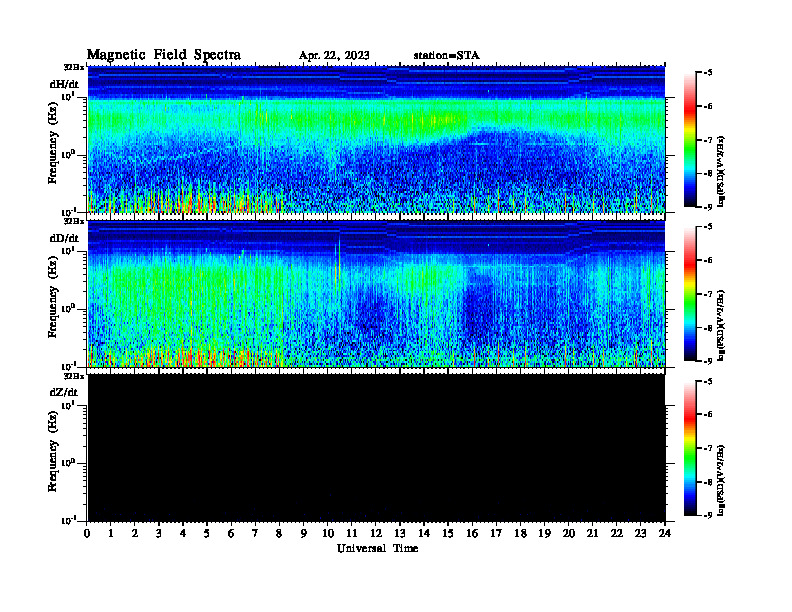Click hour "10" on the Universal Time axis
The image size is (792, 612).
click(328, 533)
